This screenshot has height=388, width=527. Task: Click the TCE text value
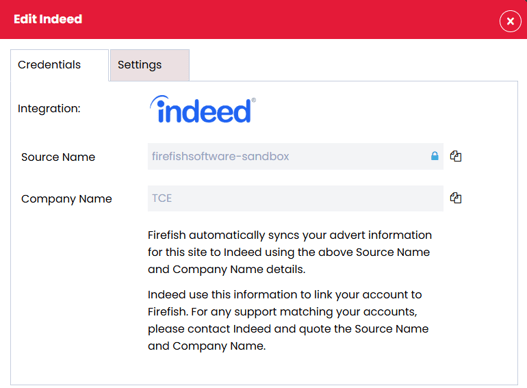pyautogui.click(x=162, y=198)
